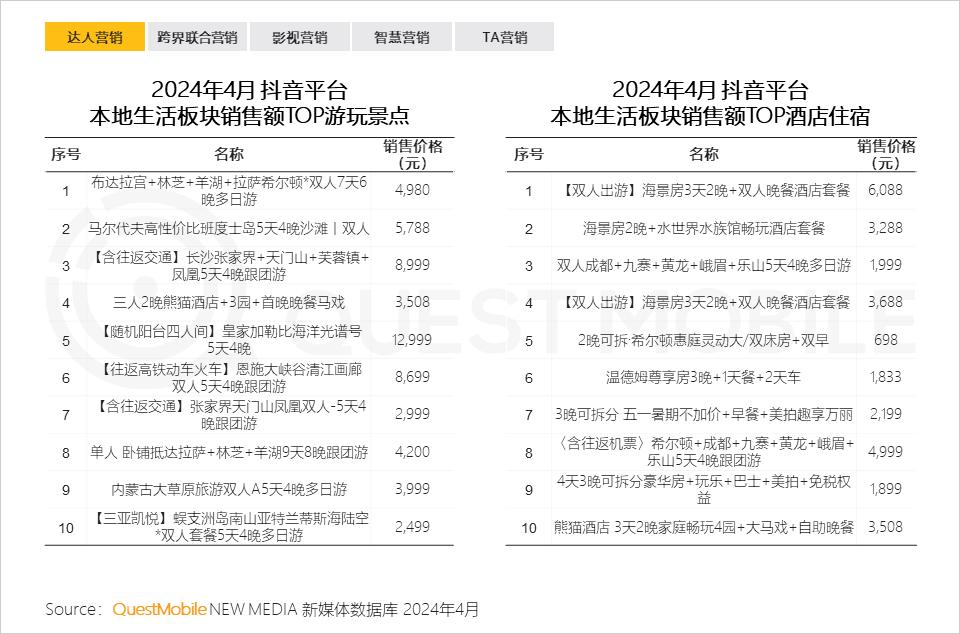Click the 张家界天门山凤凰双人 row name
Viewport: 960px width, 634px height.
point(229,415)
